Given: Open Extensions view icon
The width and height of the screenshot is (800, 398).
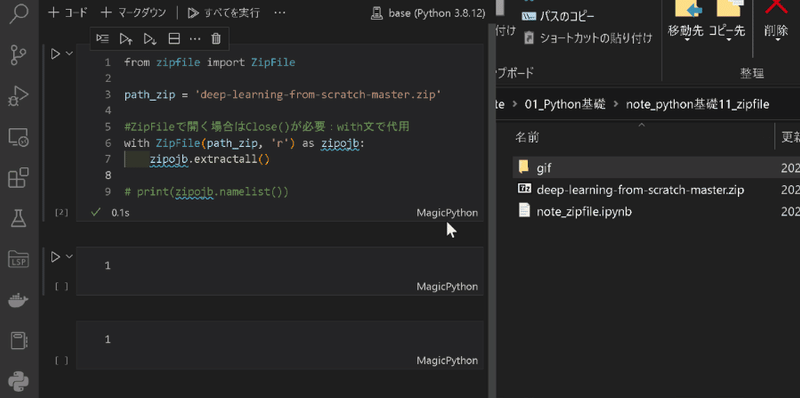Looking at the screenshot, I should [19, 179].
